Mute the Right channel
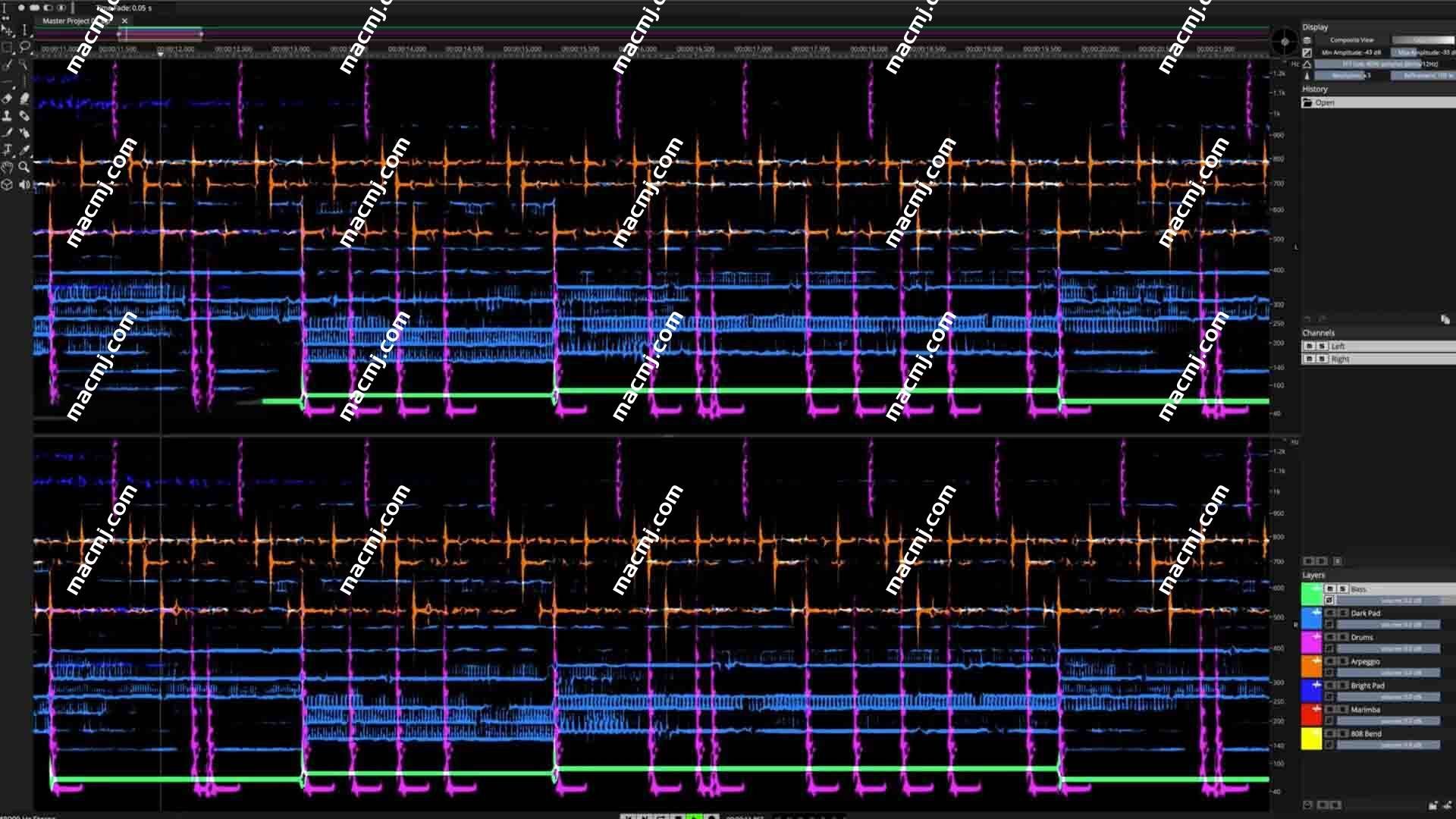This screenshot has width=1456, height=819. coord(1310,359)
